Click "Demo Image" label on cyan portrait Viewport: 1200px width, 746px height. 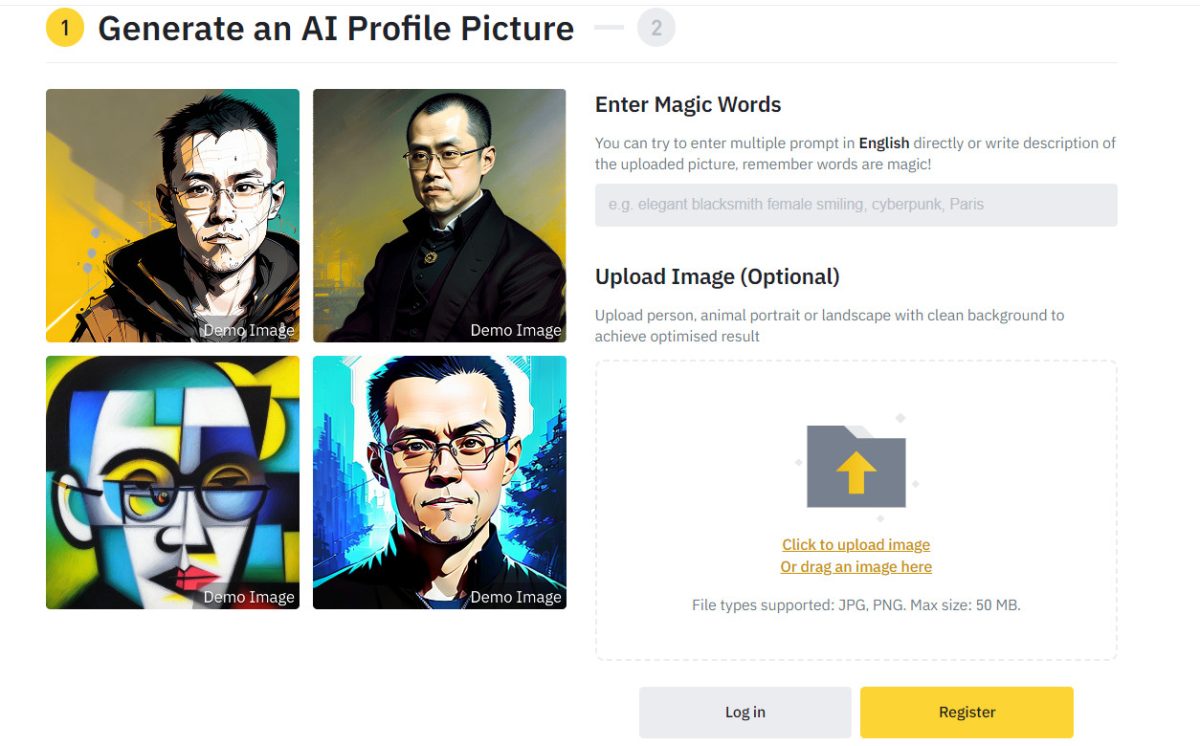[516, 597]
